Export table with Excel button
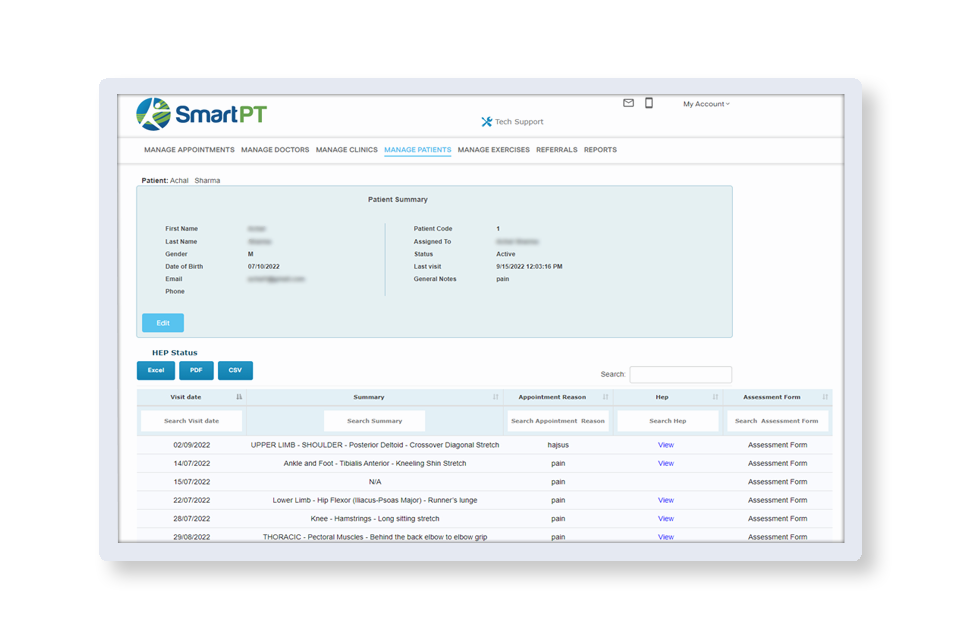Screen dimensions: 960x639 [155, 370]
